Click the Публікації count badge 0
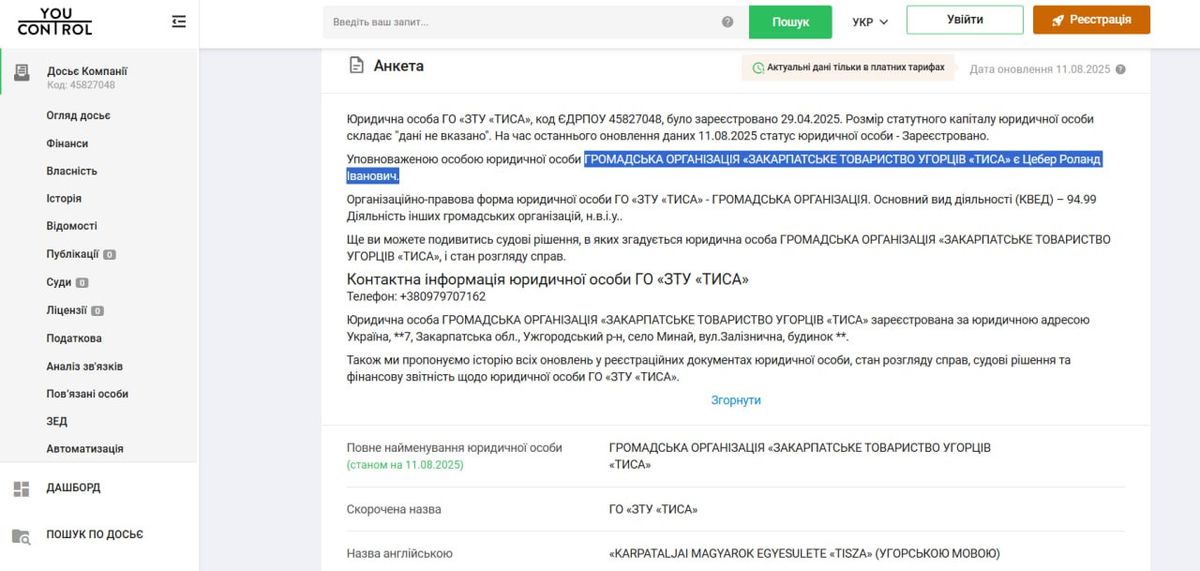The height and width of the screenshot is (571, 1200). pyautogui.click(x=110, y=255)
